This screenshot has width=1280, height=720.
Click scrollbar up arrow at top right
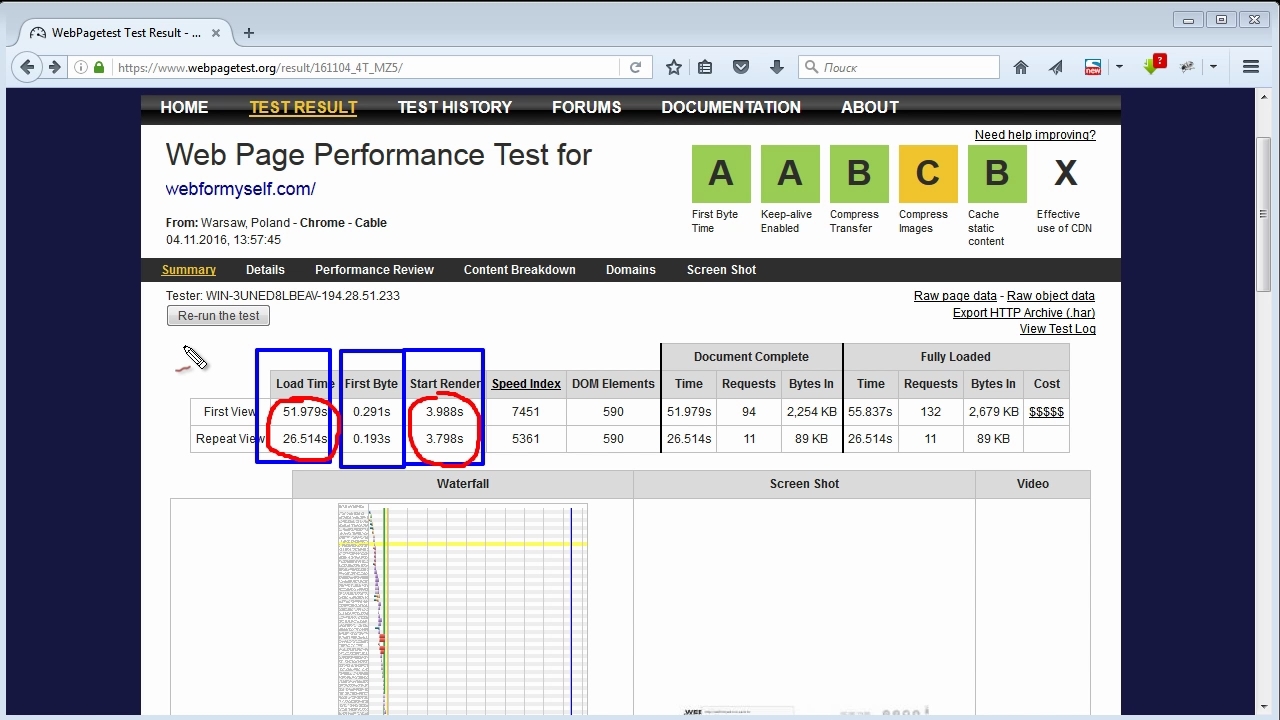click(1263, 96)
